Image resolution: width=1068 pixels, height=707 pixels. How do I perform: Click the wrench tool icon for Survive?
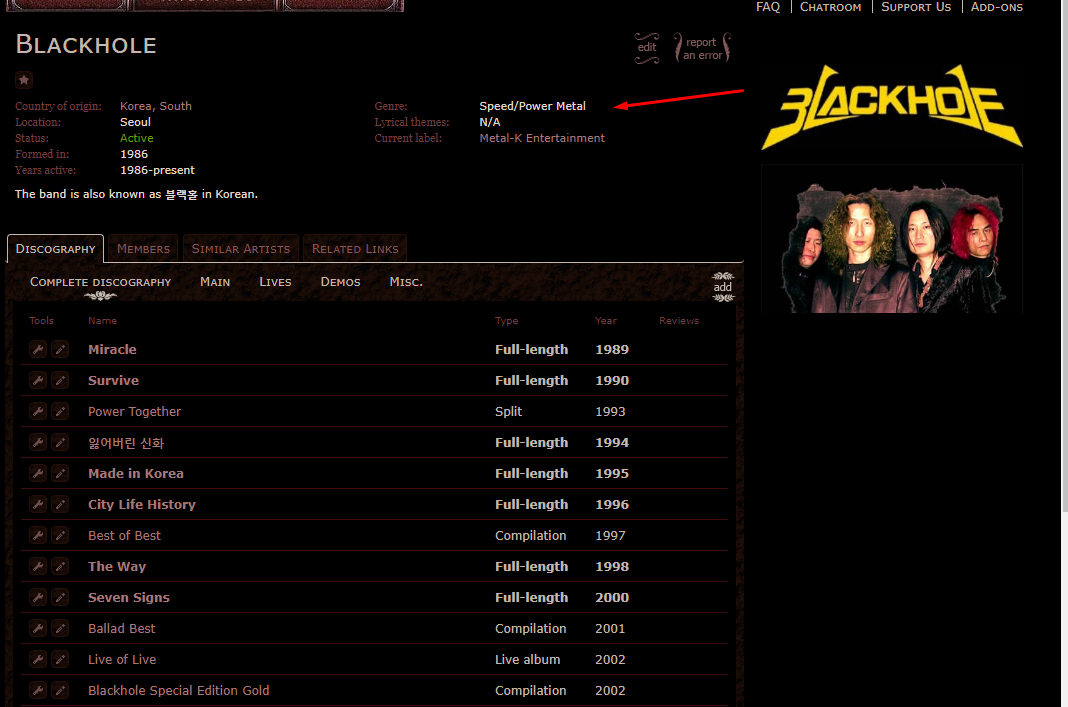coord(38,380)
